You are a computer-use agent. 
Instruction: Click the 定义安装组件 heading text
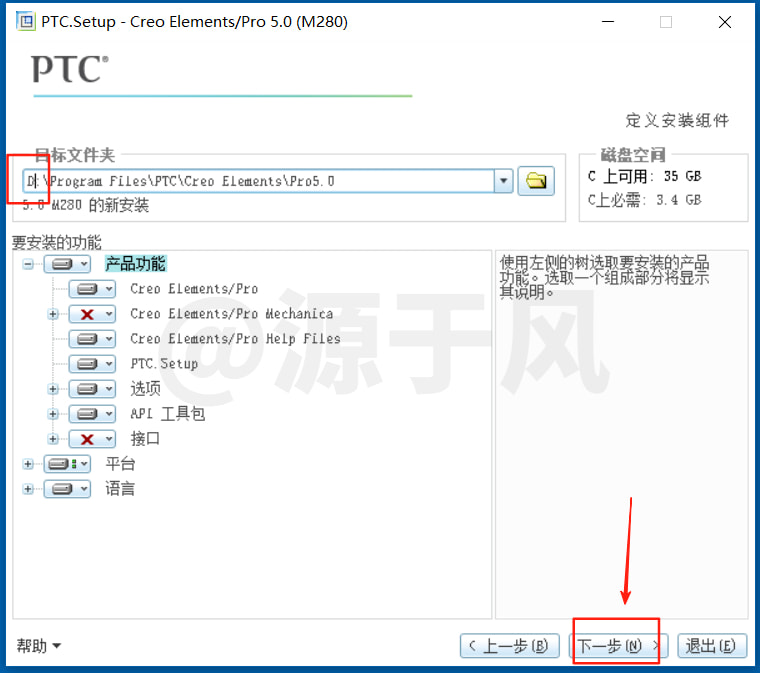click(677, 120)
